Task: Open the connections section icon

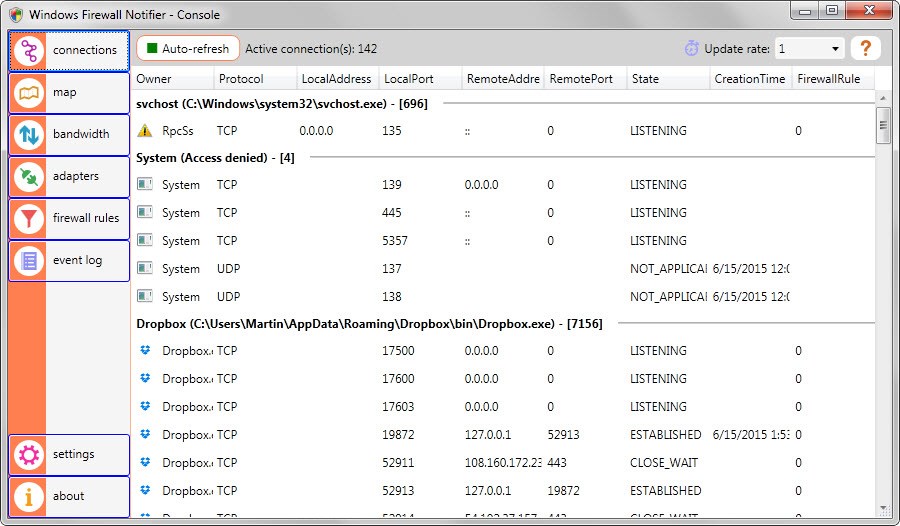Action: pyautogui.click(x=29, y=51)
